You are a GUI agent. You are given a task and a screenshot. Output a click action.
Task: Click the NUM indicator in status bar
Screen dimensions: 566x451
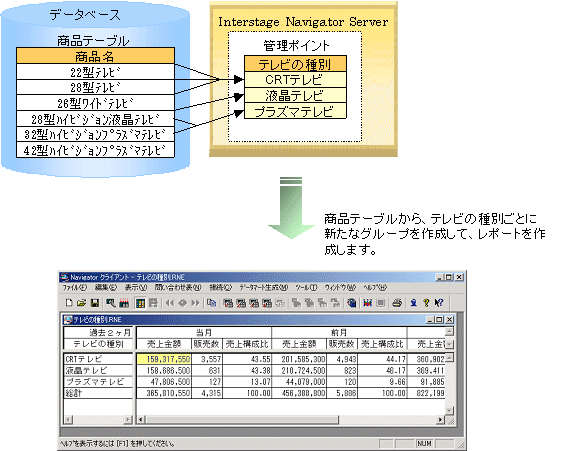click(424, 443)
